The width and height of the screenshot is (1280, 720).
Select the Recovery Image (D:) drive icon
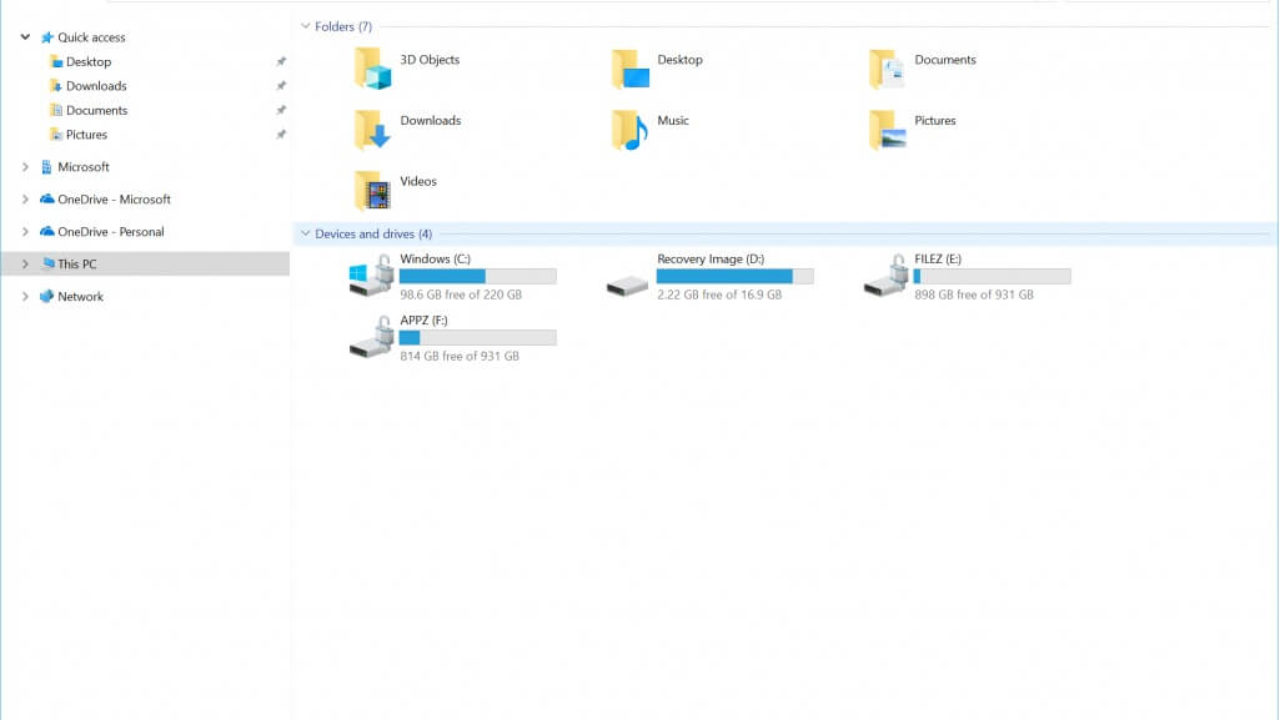pyautogui.click(x=628, y=286)
